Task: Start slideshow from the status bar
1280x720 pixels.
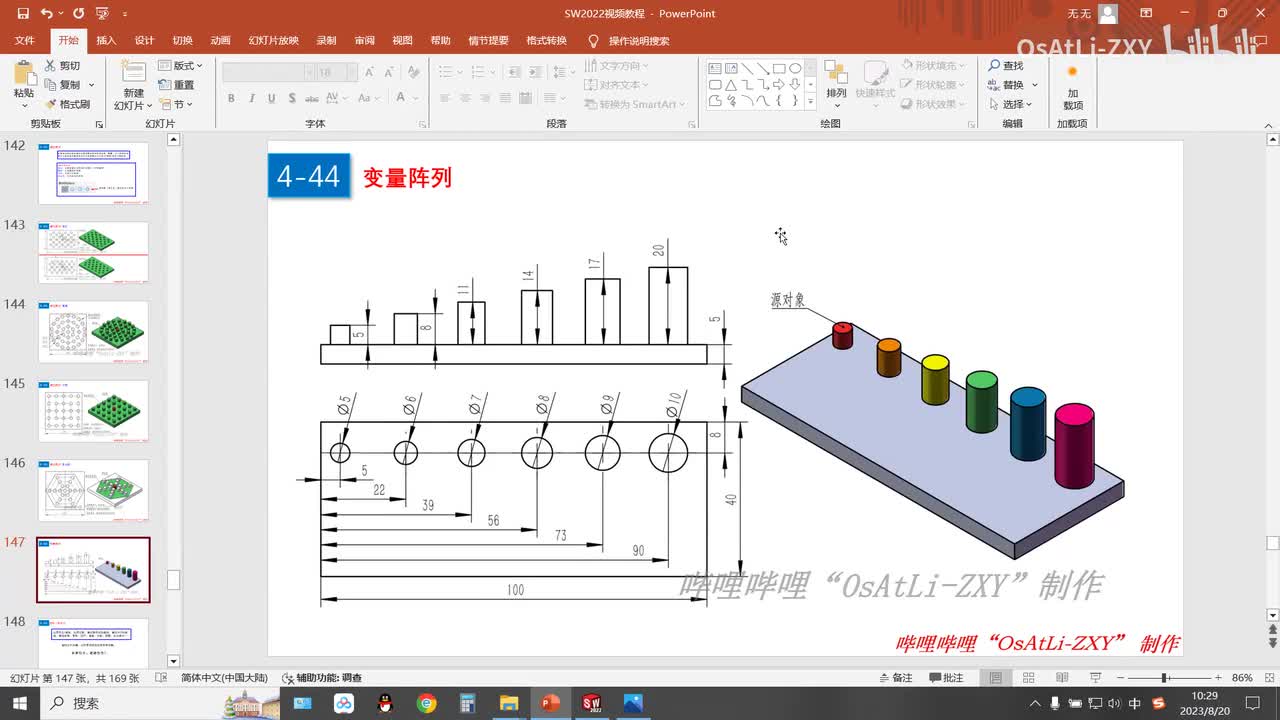Action: coord(1094,677)
